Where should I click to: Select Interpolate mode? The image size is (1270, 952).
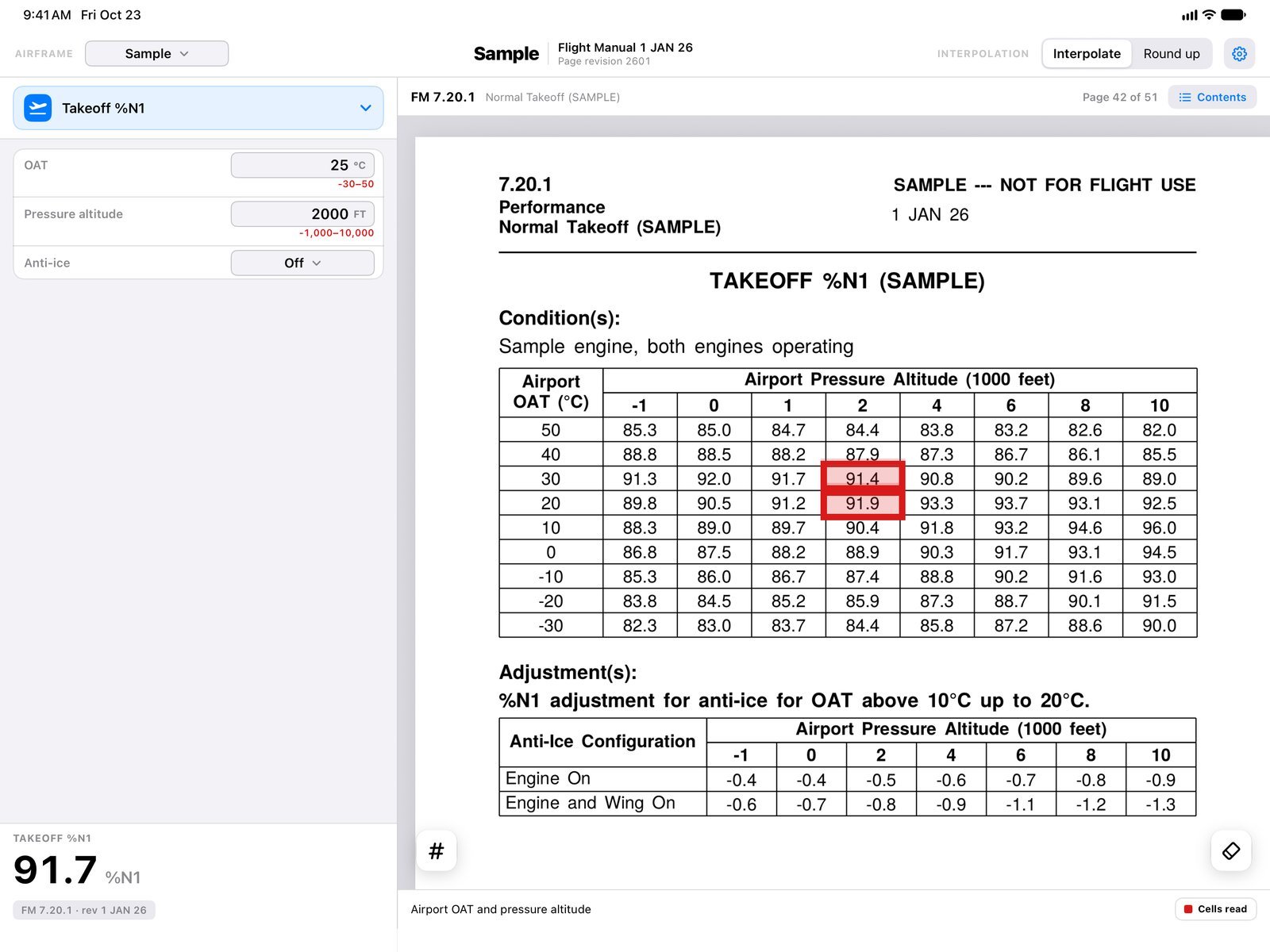click(x=1087, y=53)
